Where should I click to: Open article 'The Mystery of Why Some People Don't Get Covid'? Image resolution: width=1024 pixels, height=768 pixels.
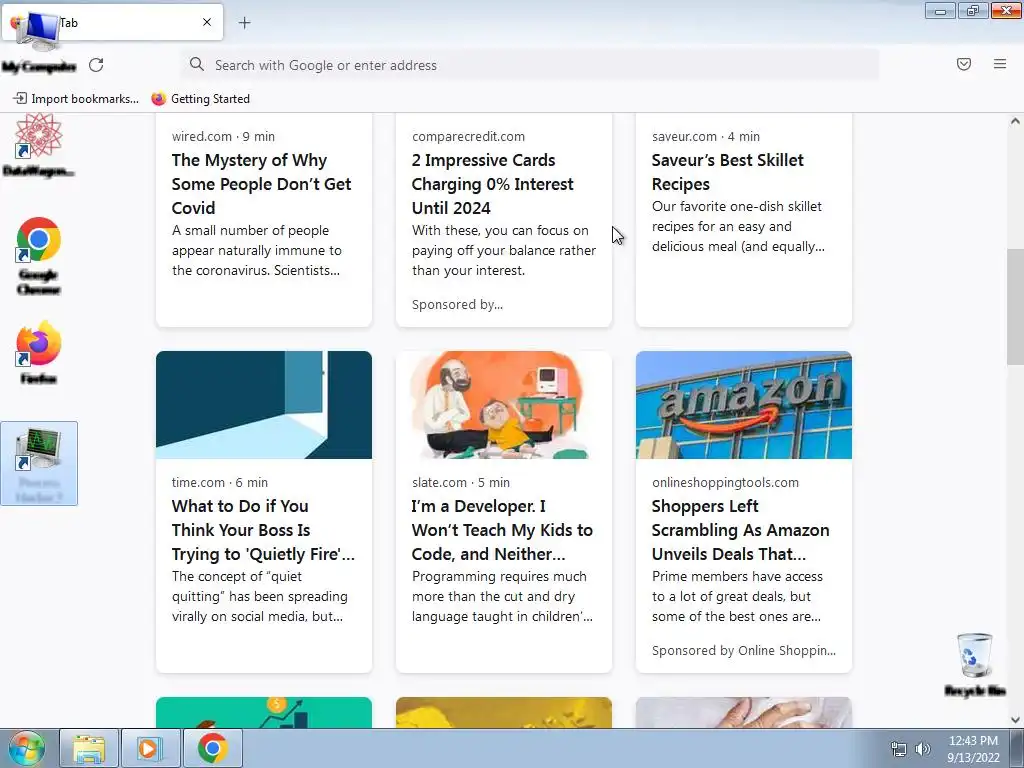coord(261,184)
